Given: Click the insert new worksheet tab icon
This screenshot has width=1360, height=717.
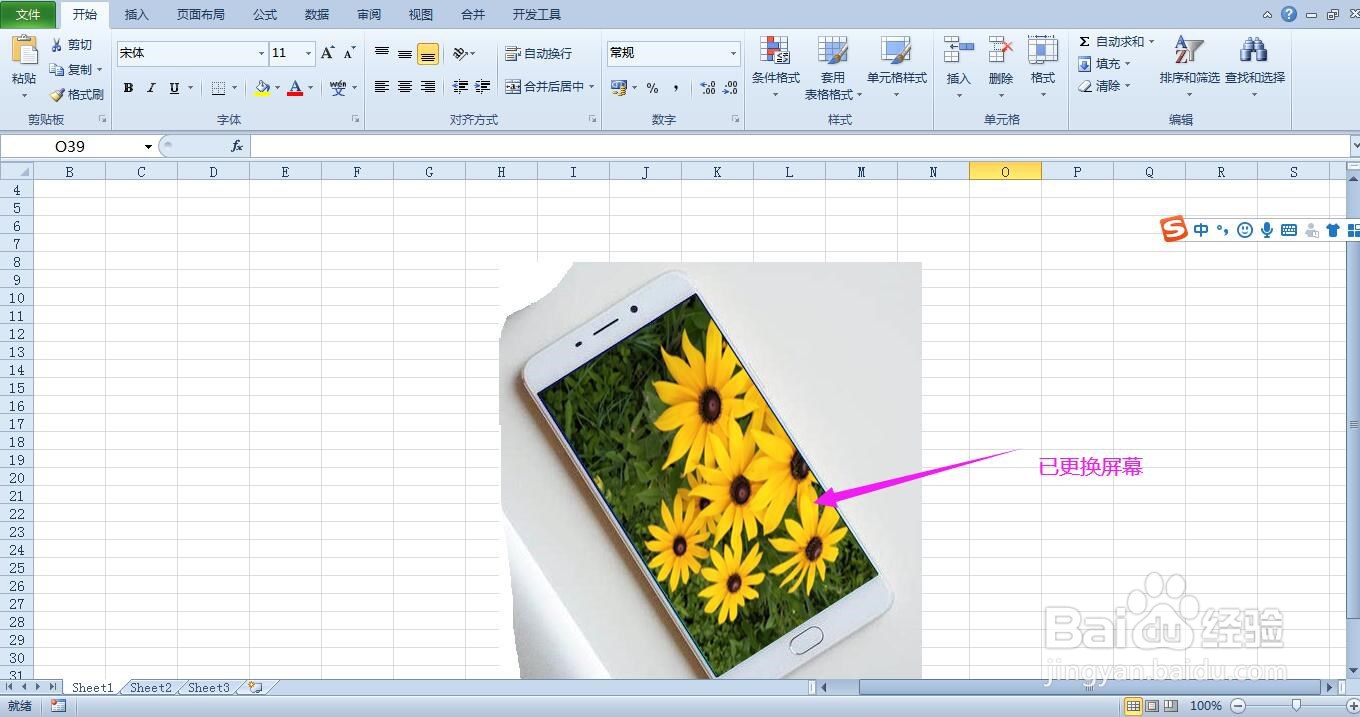Looking at the screenshot, I should (x=256, y=687).
